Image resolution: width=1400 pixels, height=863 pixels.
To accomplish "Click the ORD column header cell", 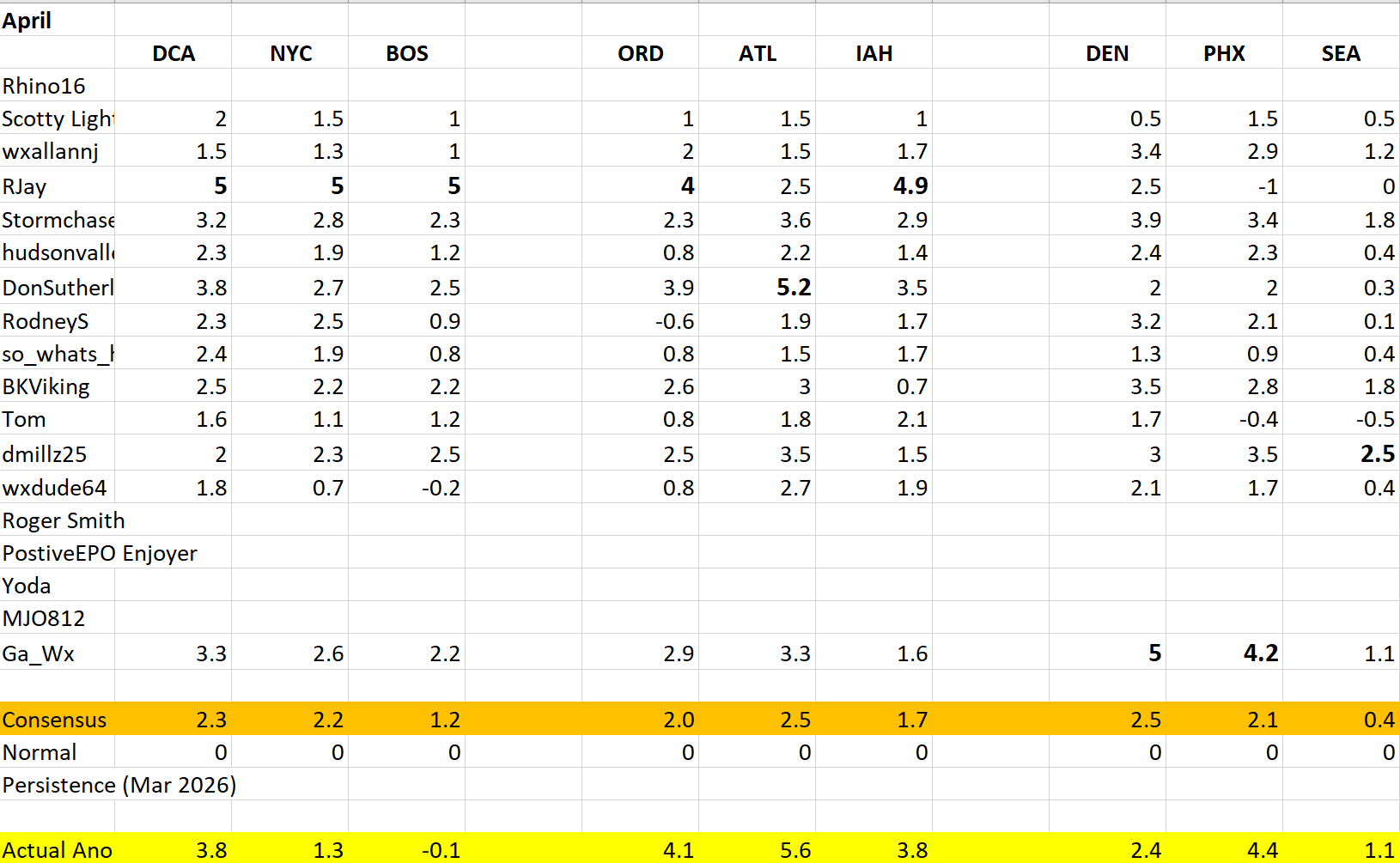I will tap(641, 53).
